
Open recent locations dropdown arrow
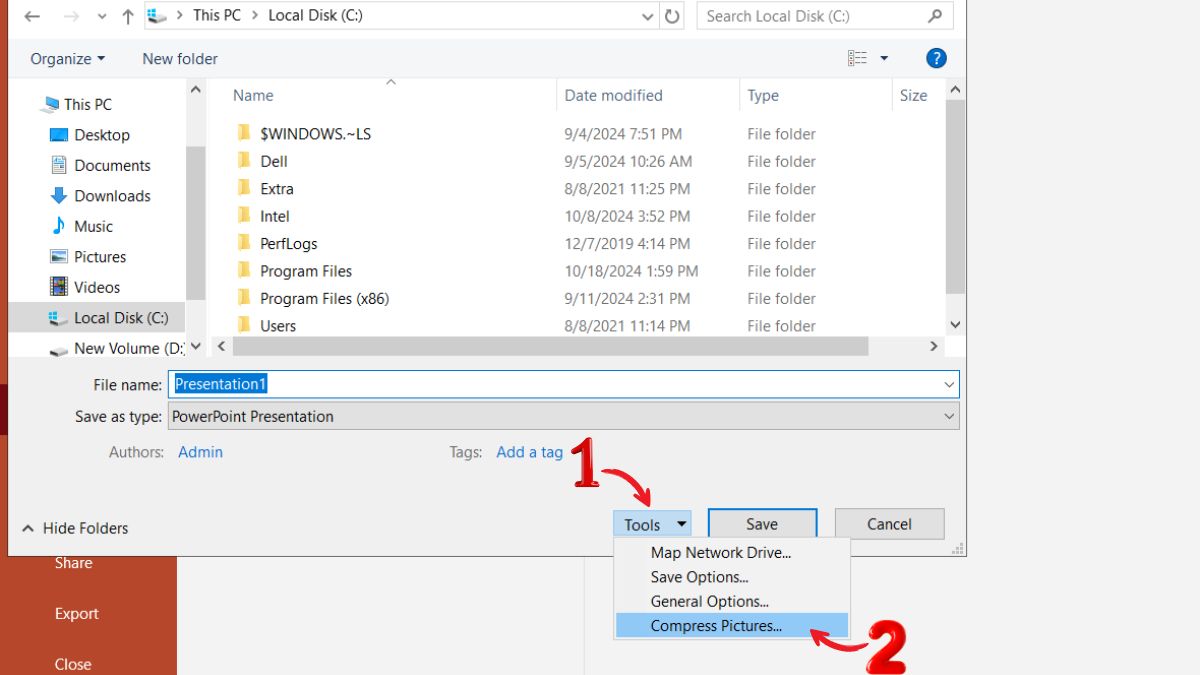pyautogui.click(x=100, y=17)
